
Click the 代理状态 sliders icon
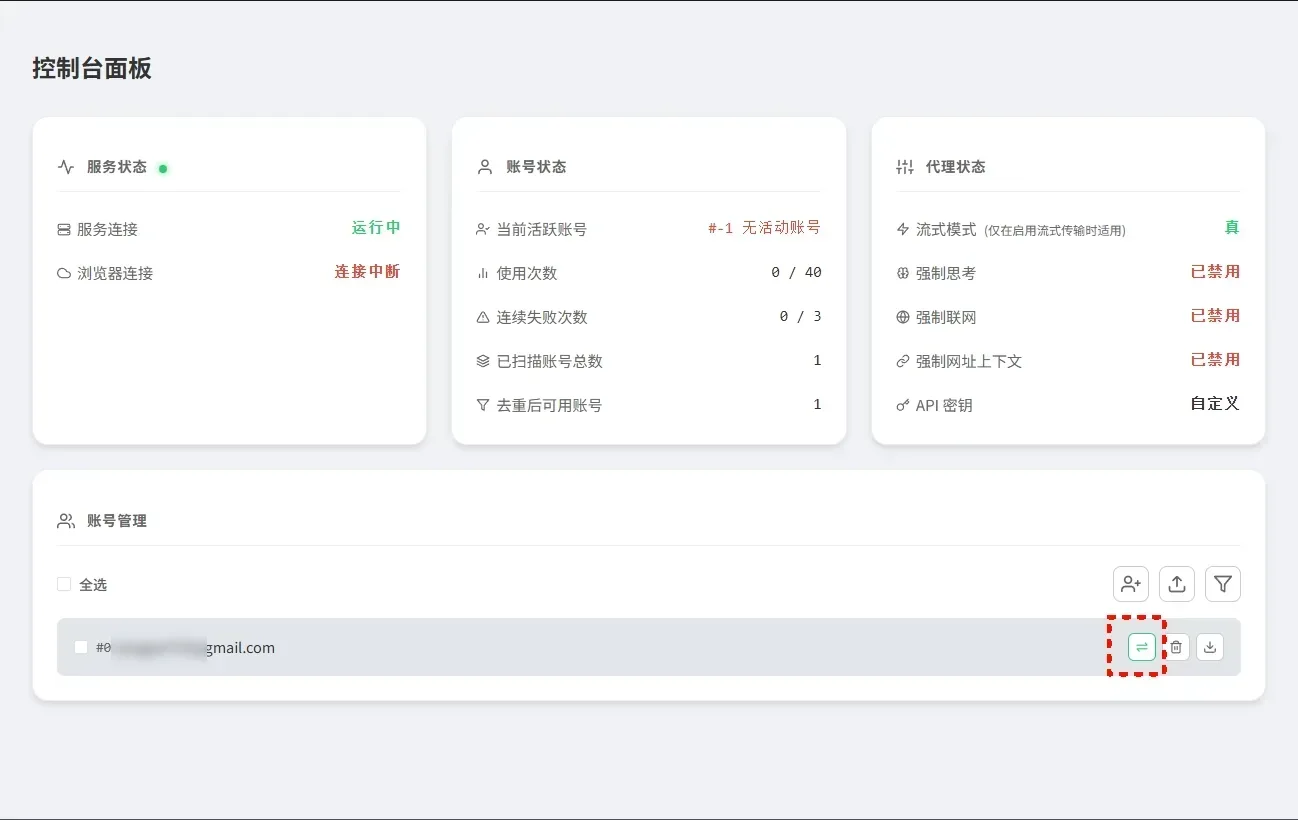click(x=905, y=167)
